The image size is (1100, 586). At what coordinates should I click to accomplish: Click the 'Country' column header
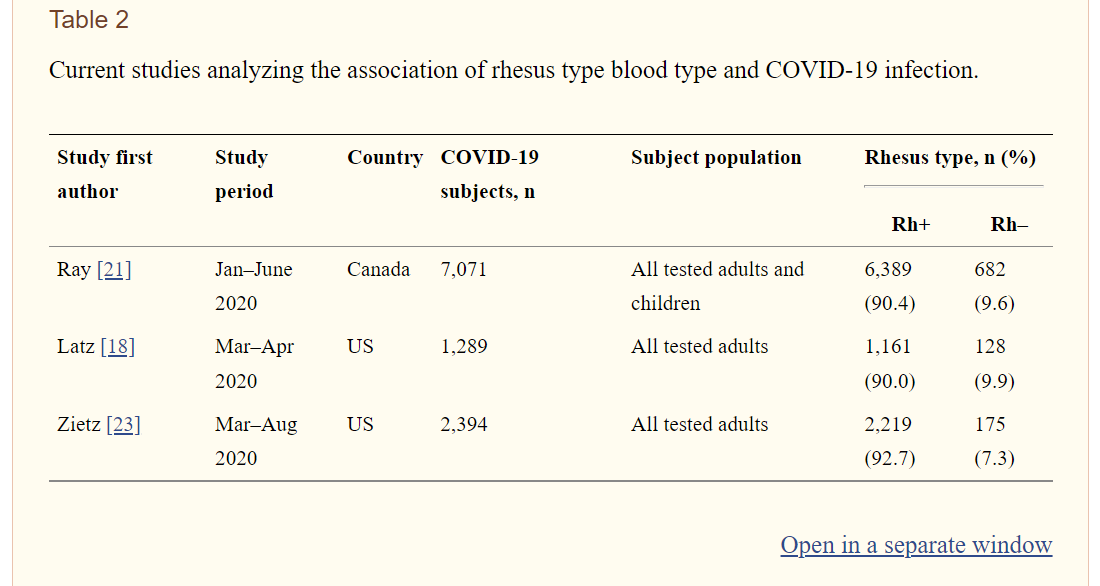click(385, 158)
